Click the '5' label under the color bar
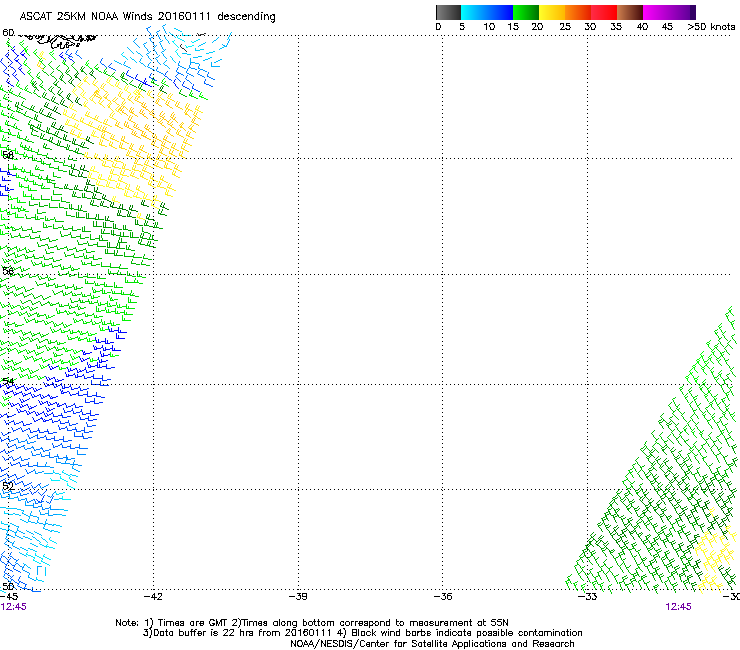The height and width of the screenshot is (650, 740). tap(462, 27)
